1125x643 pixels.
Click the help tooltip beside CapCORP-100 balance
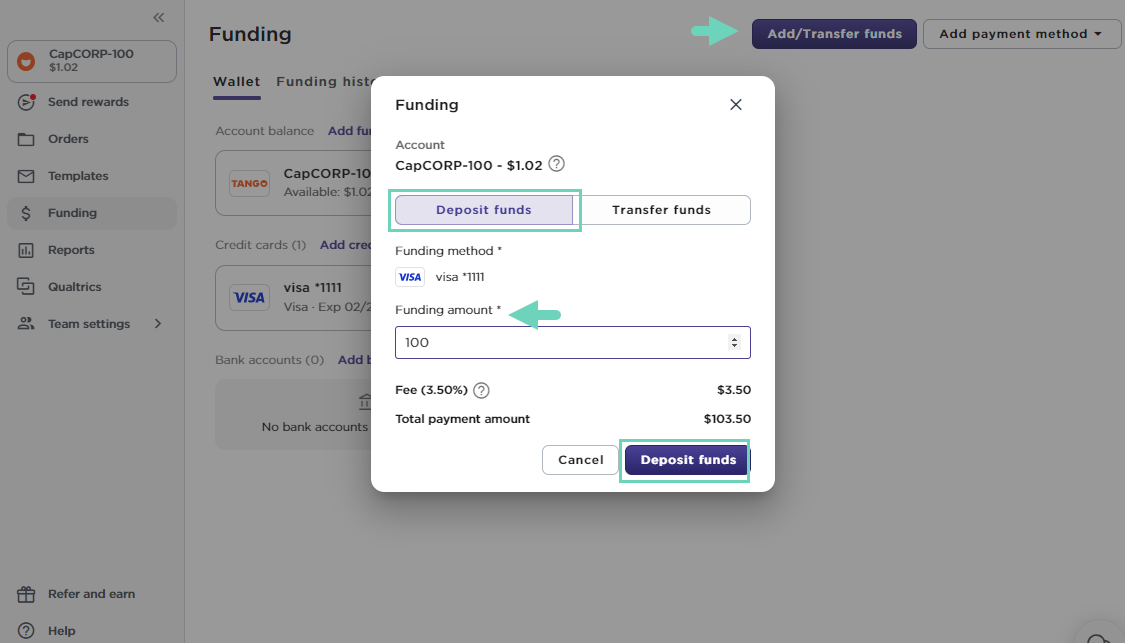tap(557, 164)
